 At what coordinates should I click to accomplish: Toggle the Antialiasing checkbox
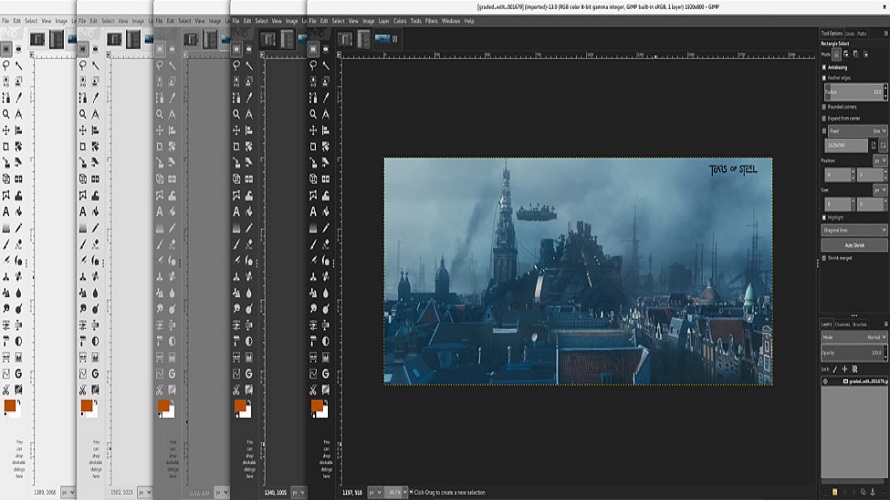[825, 67]
